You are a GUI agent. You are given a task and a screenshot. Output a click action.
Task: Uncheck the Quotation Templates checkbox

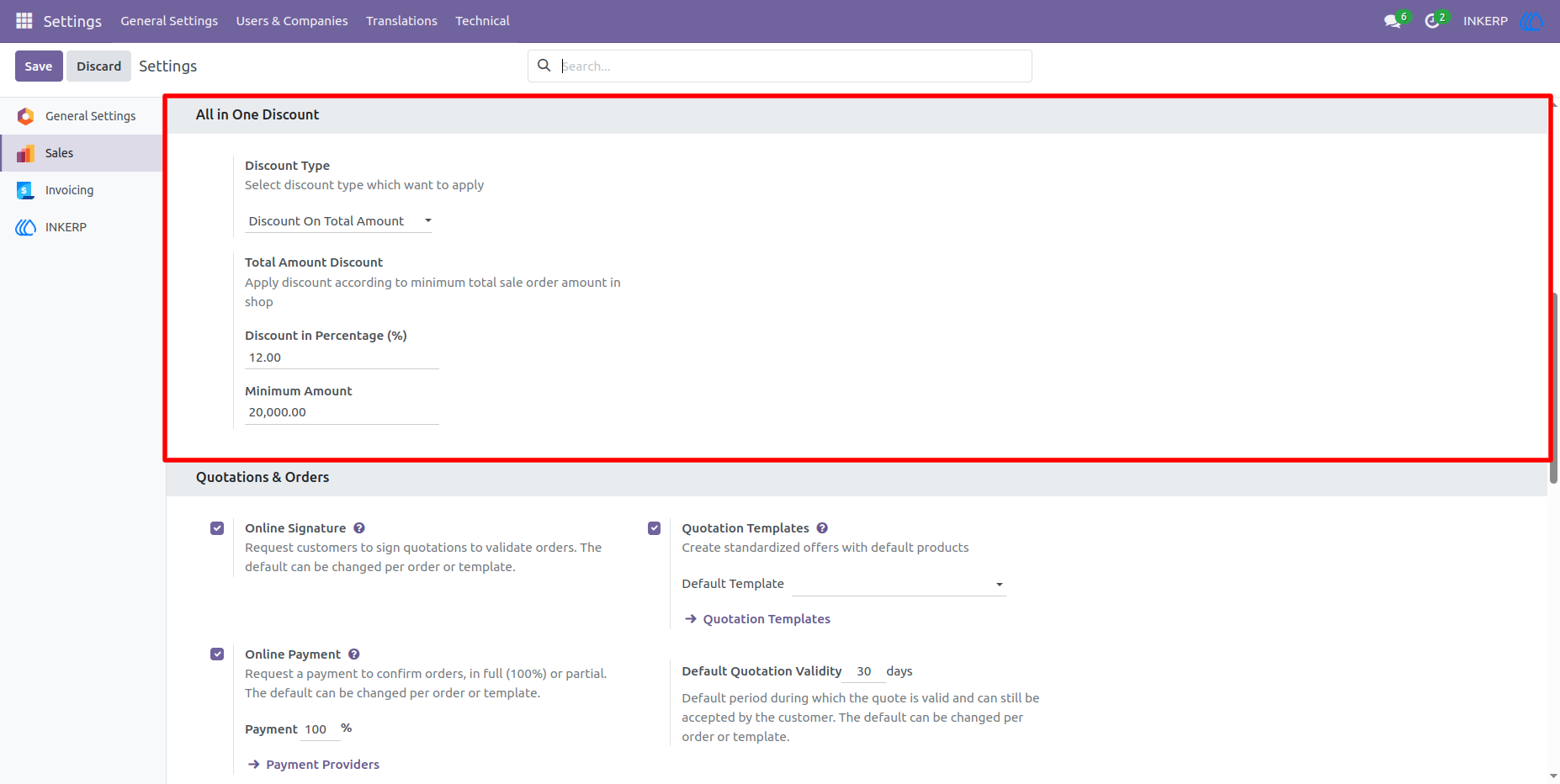click(x=655, y=528)
